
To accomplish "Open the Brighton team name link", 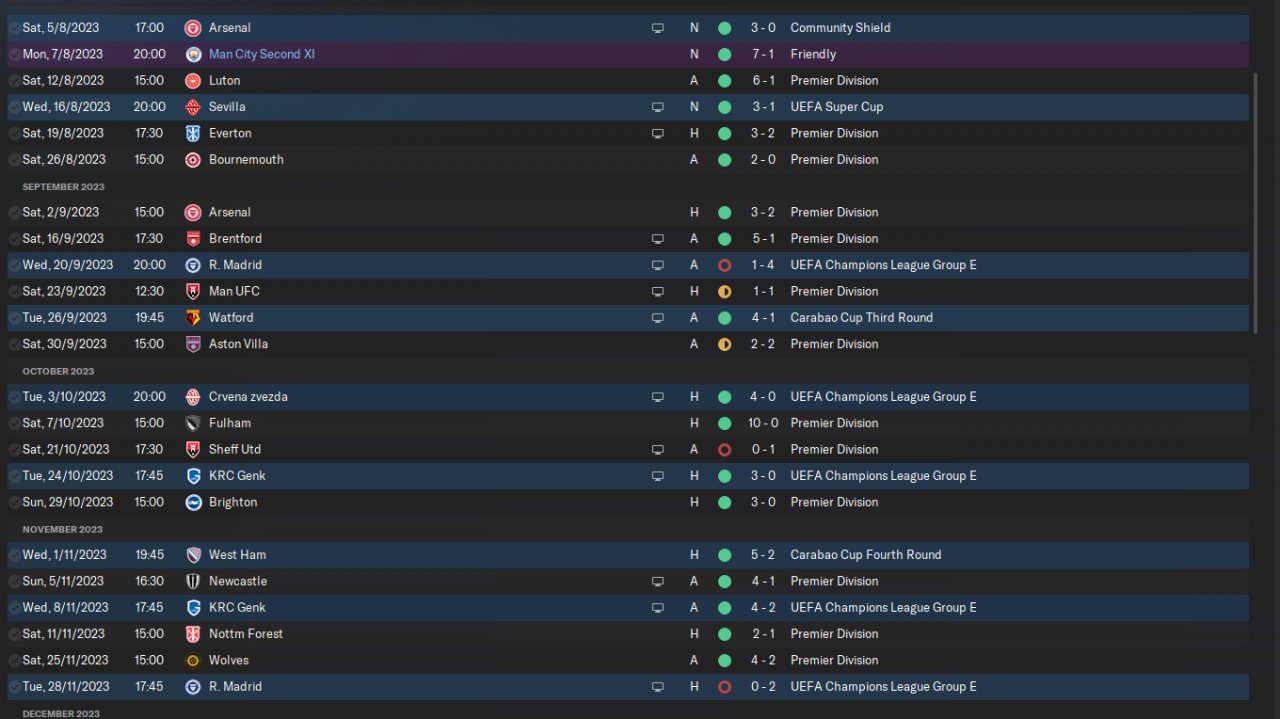I will click(x=233, y=502).
